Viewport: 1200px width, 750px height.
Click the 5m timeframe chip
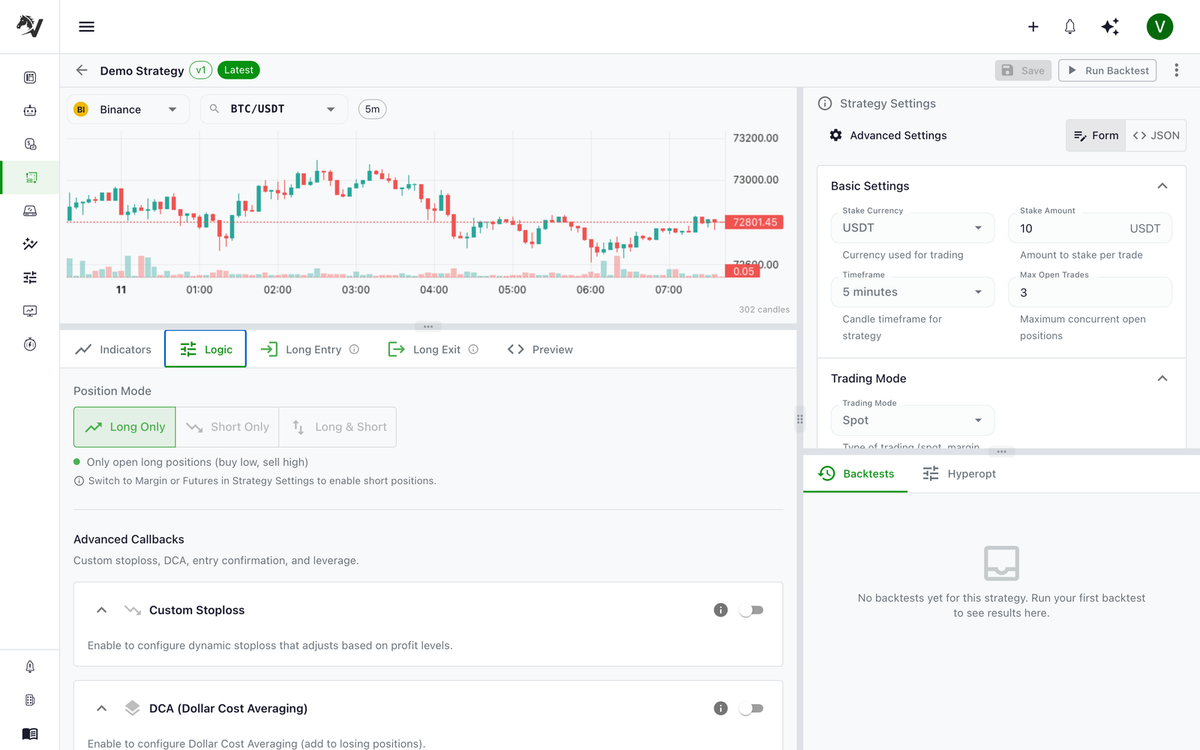point(373,109)
